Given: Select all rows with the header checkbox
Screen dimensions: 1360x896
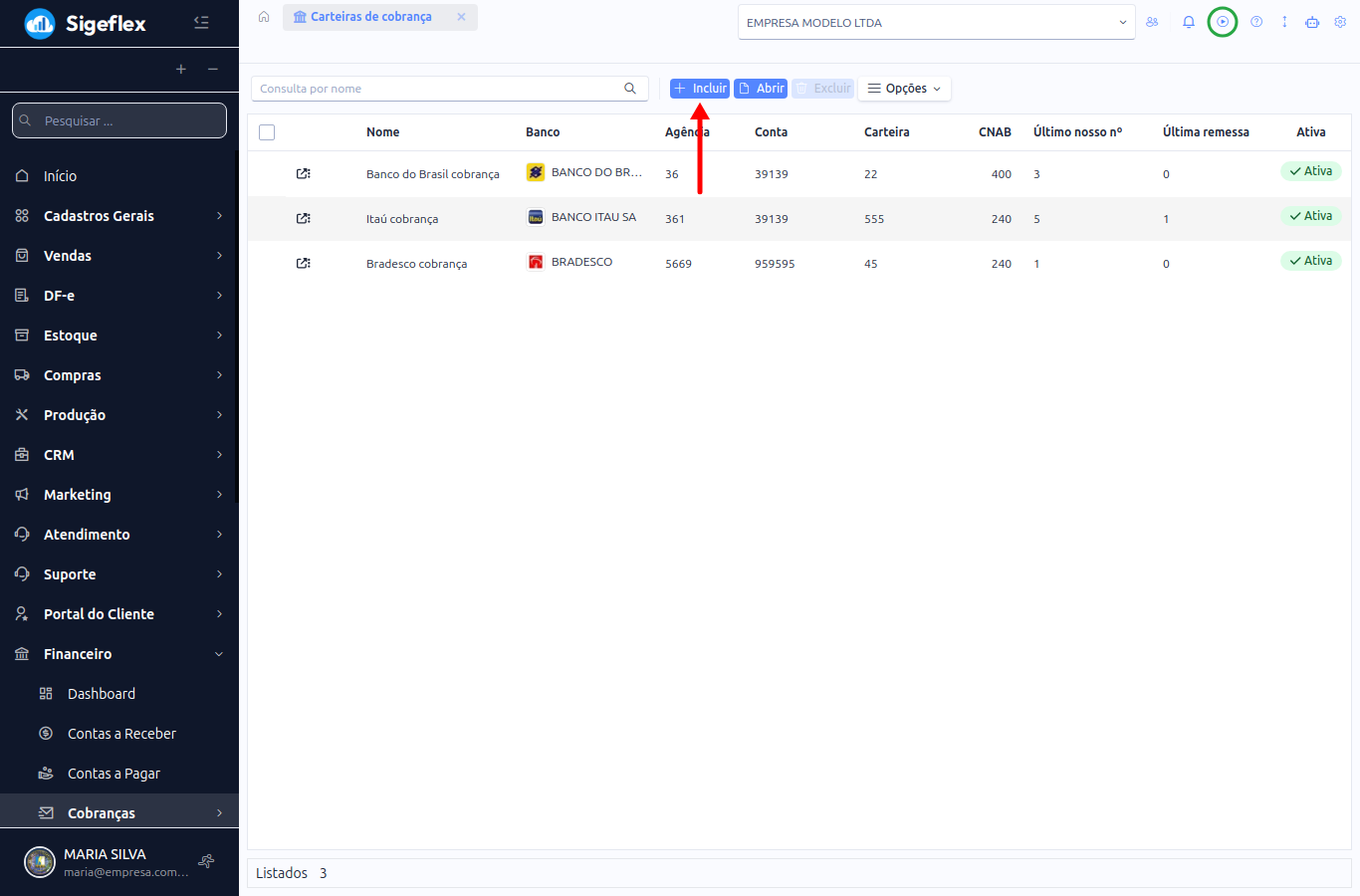Looking at the screenshot, I should 267,132.
